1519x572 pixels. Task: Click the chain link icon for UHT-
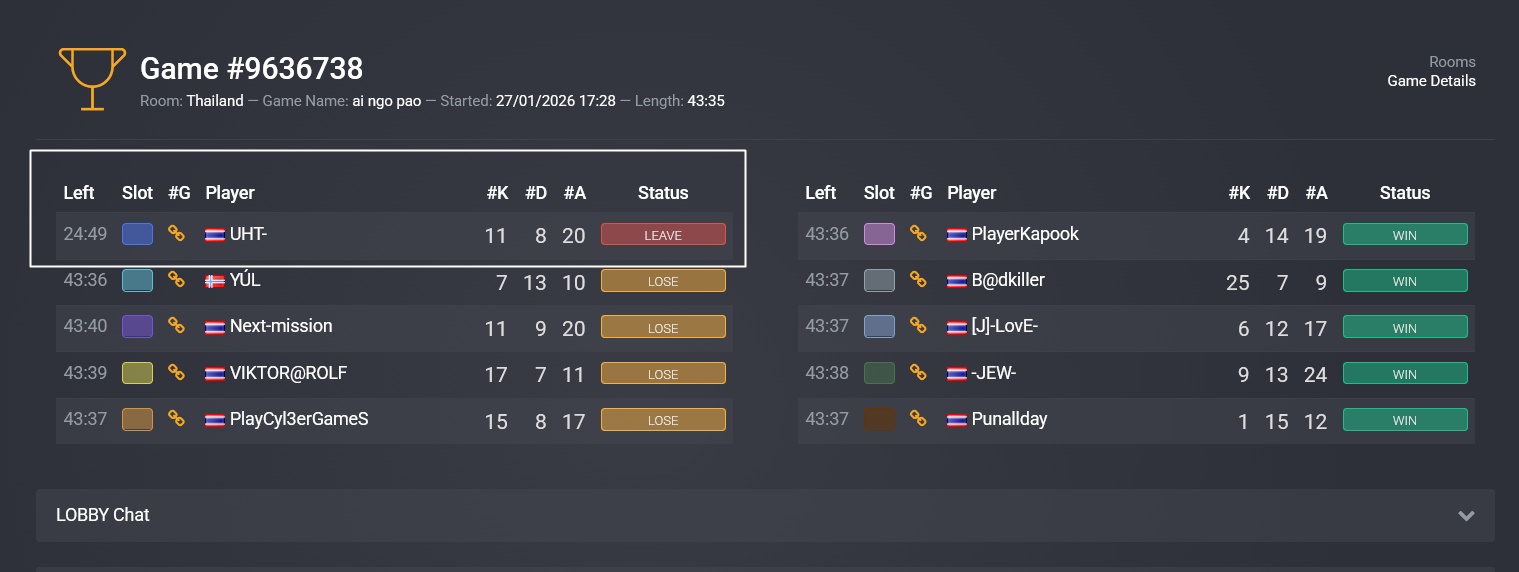[x=176, y=233]
